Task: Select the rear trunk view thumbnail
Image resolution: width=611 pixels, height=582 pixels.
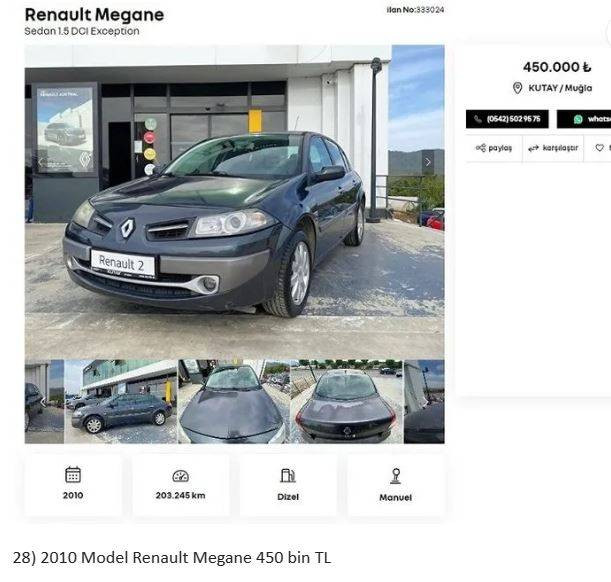Action: point(347,402)
